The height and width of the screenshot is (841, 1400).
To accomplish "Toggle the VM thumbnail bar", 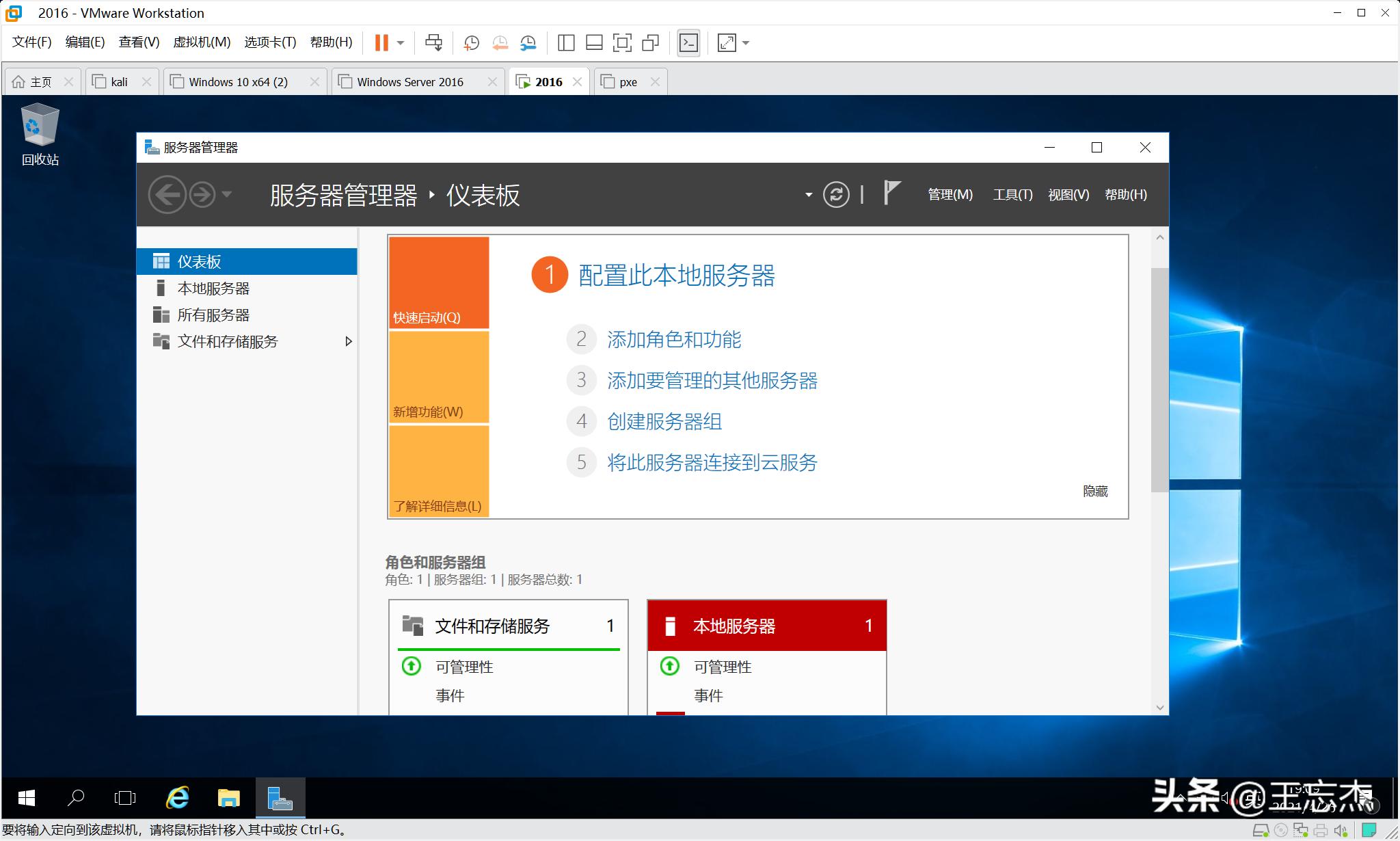I will click(x=593, y=42).
